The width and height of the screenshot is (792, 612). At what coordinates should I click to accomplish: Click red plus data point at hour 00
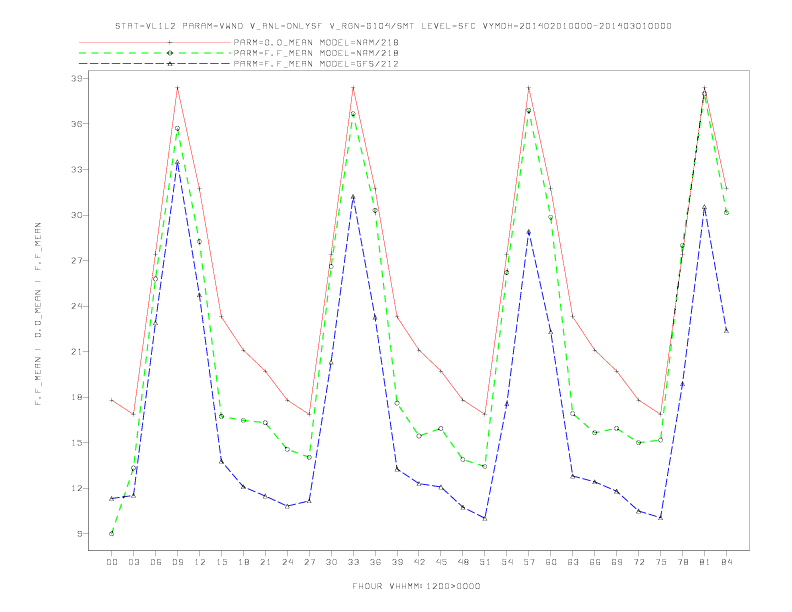pos(112,400)
